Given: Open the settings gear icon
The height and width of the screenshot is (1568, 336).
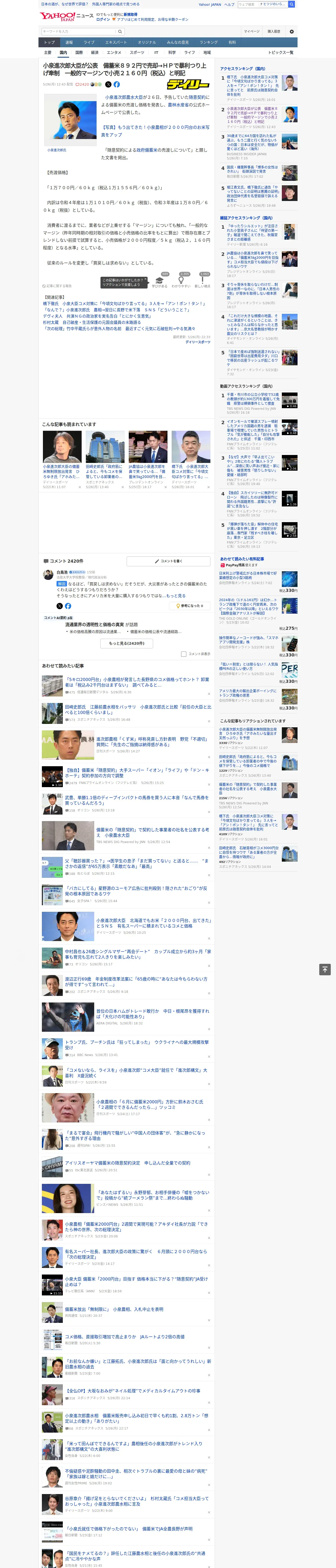Looking at the screenshot, I should pyautogui.click(x=292, y=32).
